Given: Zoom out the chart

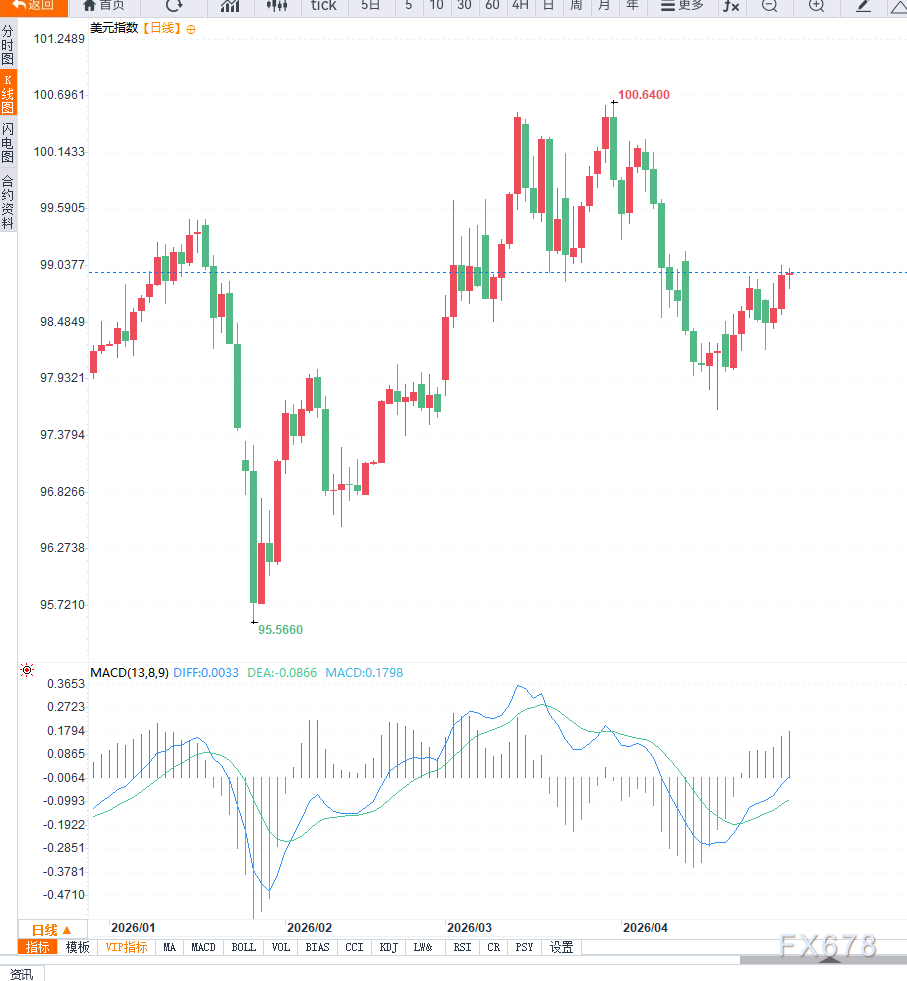Looking at the screenshot, I should [768, 6].
